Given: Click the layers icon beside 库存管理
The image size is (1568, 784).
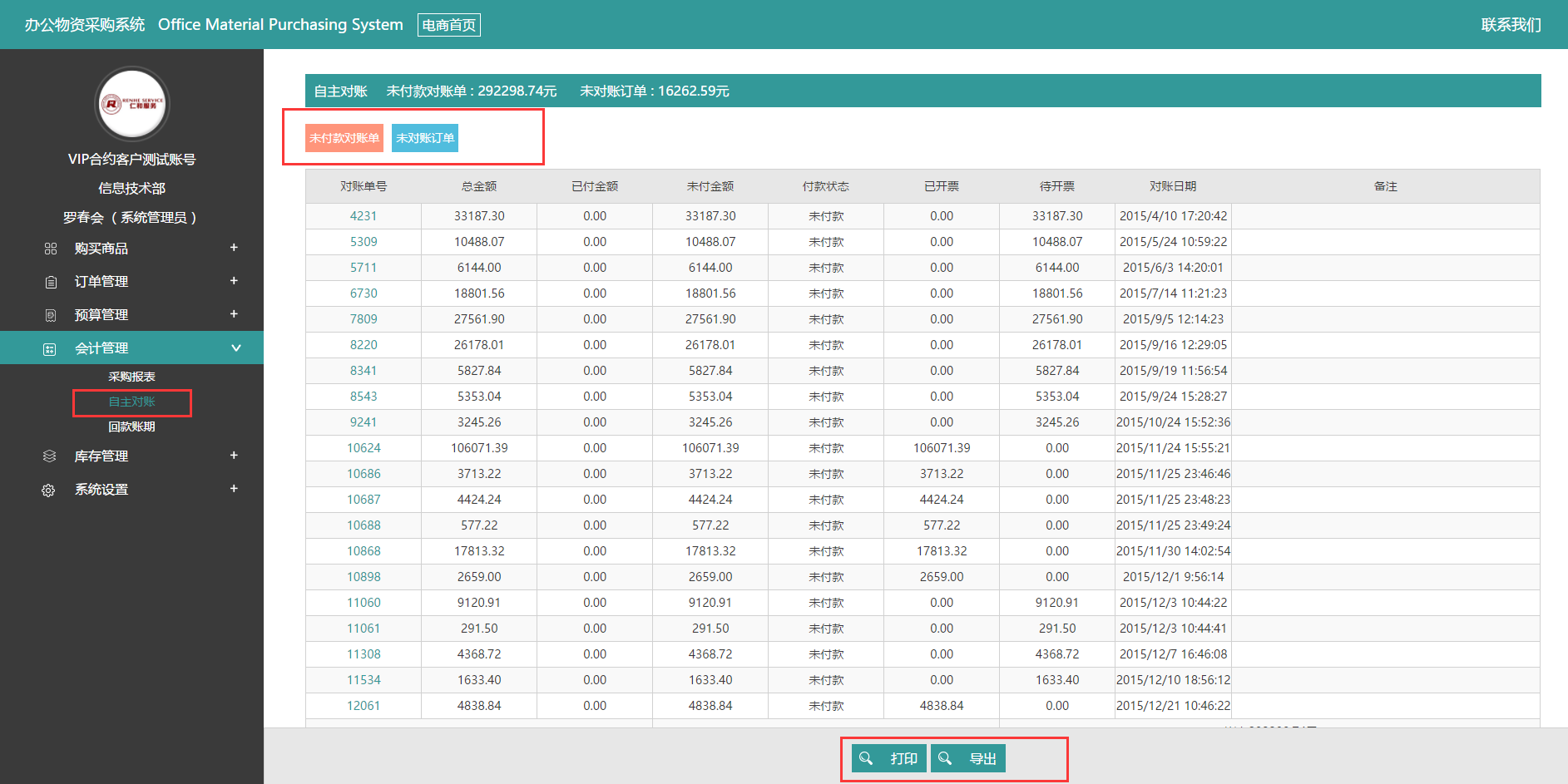Looking at the screenshot, I should pos(50,456).
